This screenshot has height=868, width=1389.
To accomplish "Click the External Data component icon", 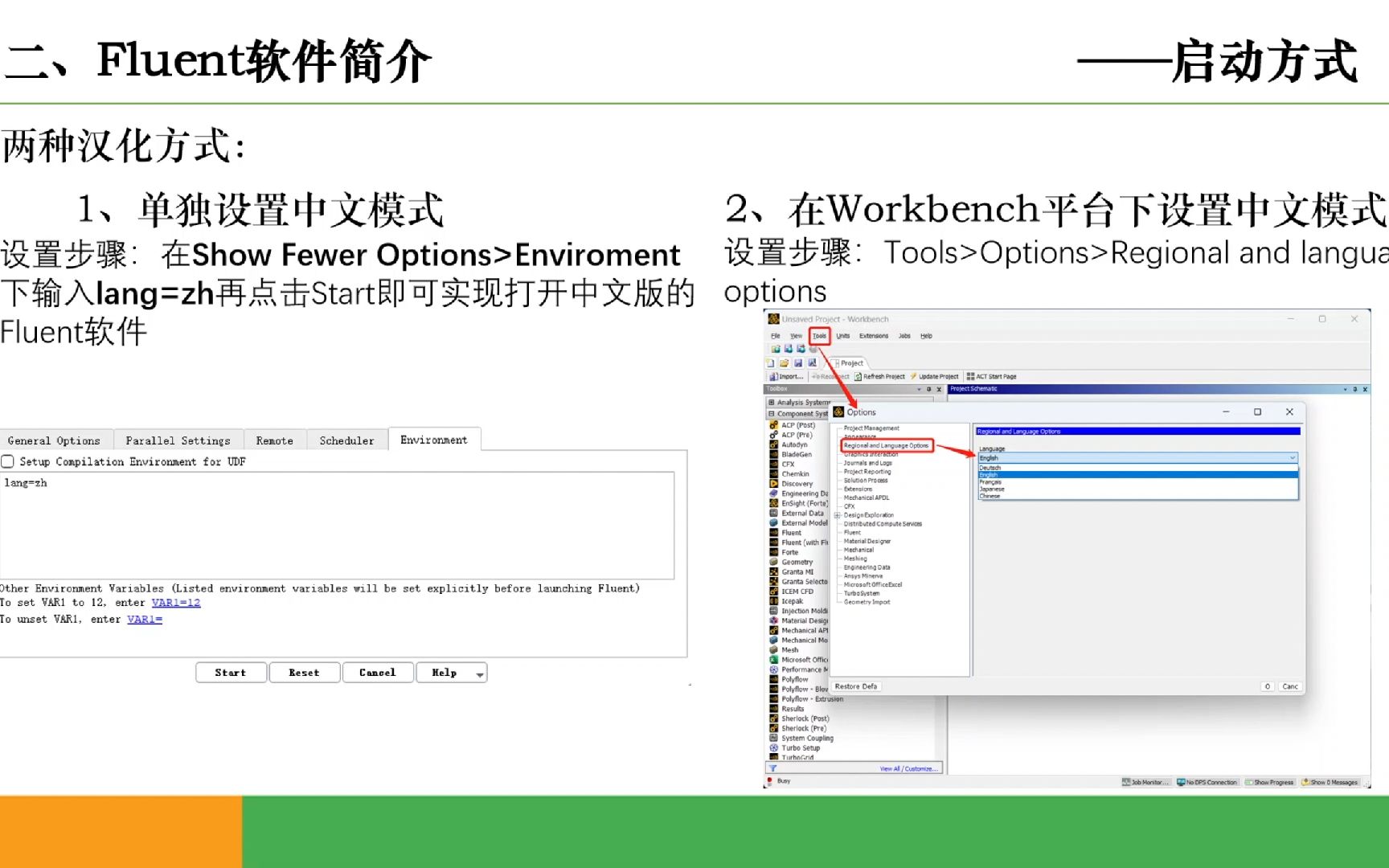I will 774,513.
